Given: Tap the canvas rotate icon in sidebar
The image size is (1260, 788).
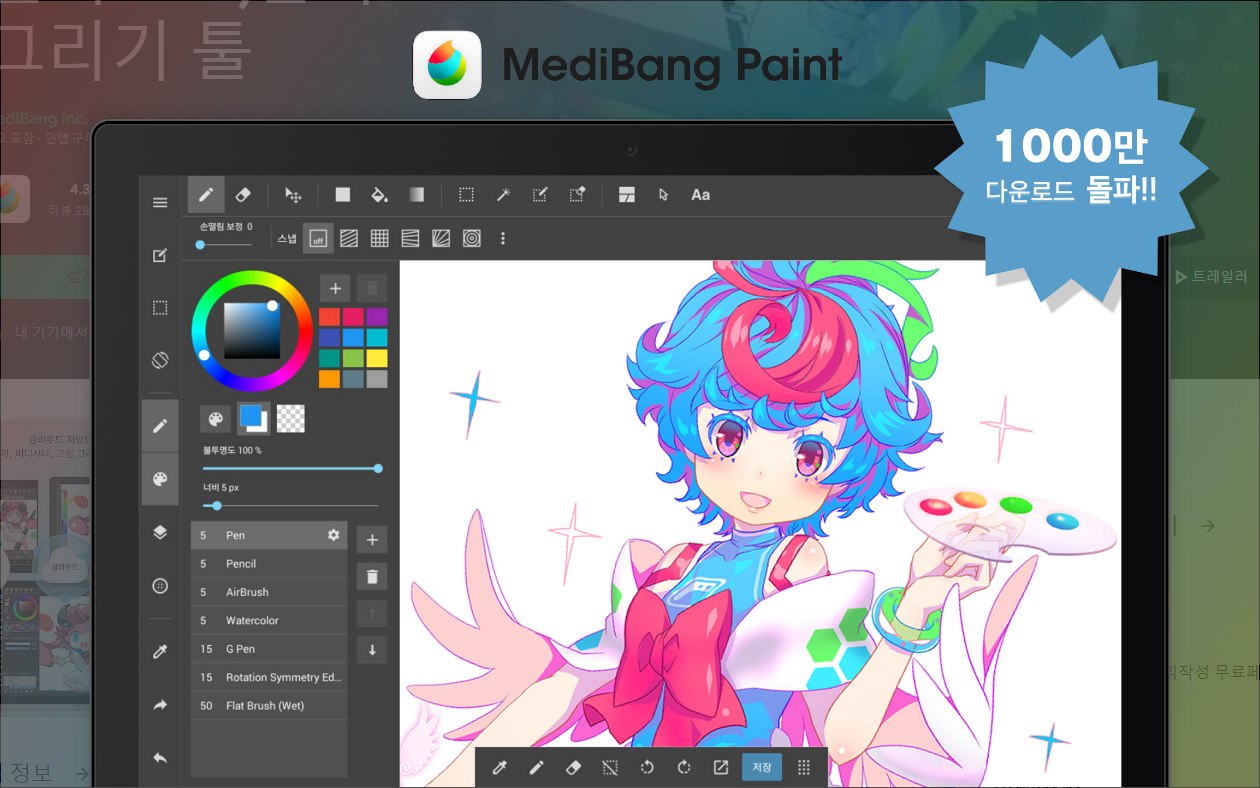Looking at the screenshot, I should point(160,359).
